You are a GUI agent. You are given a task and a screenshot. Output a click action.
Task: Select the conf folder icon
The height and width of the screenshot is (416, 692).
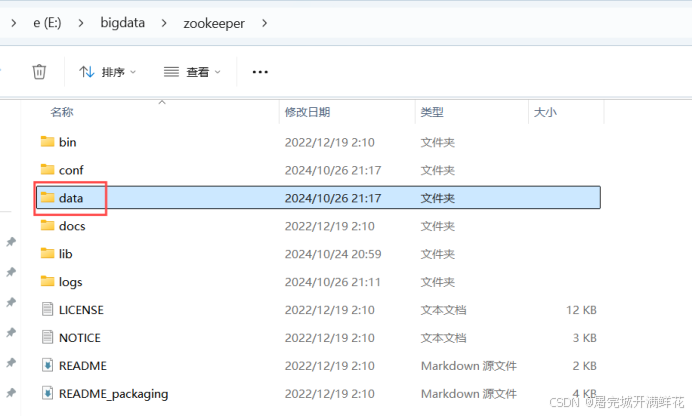(47, 169)
